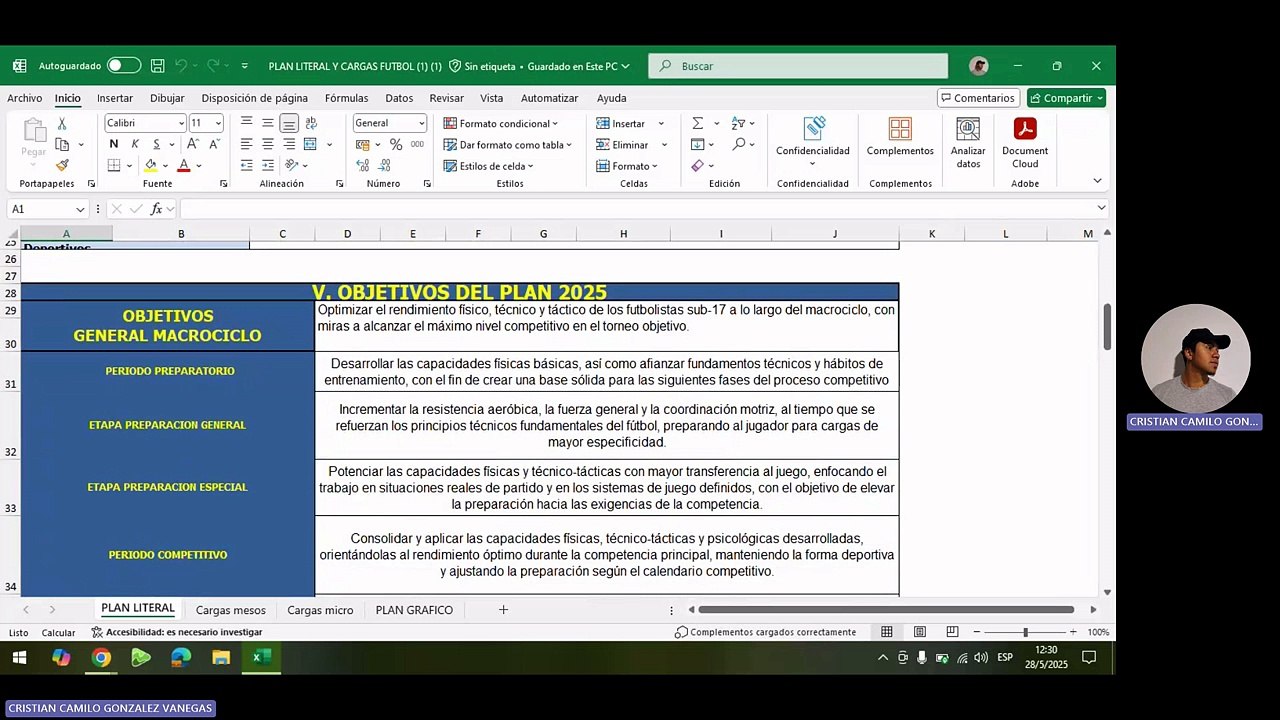The width and height of the screenshot is (1280, 720).
Task: Open the font color dropdown arrow
Action: pos(198,166)
